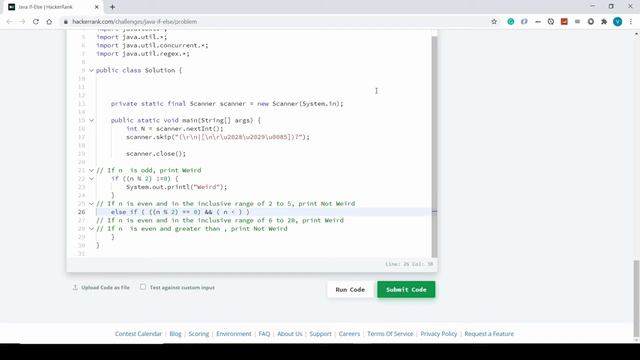This screenshot has height=360, width=640.
Task: Open the Chrome profile avatar V
Action: pyautogui.click(x=618, y=22)
